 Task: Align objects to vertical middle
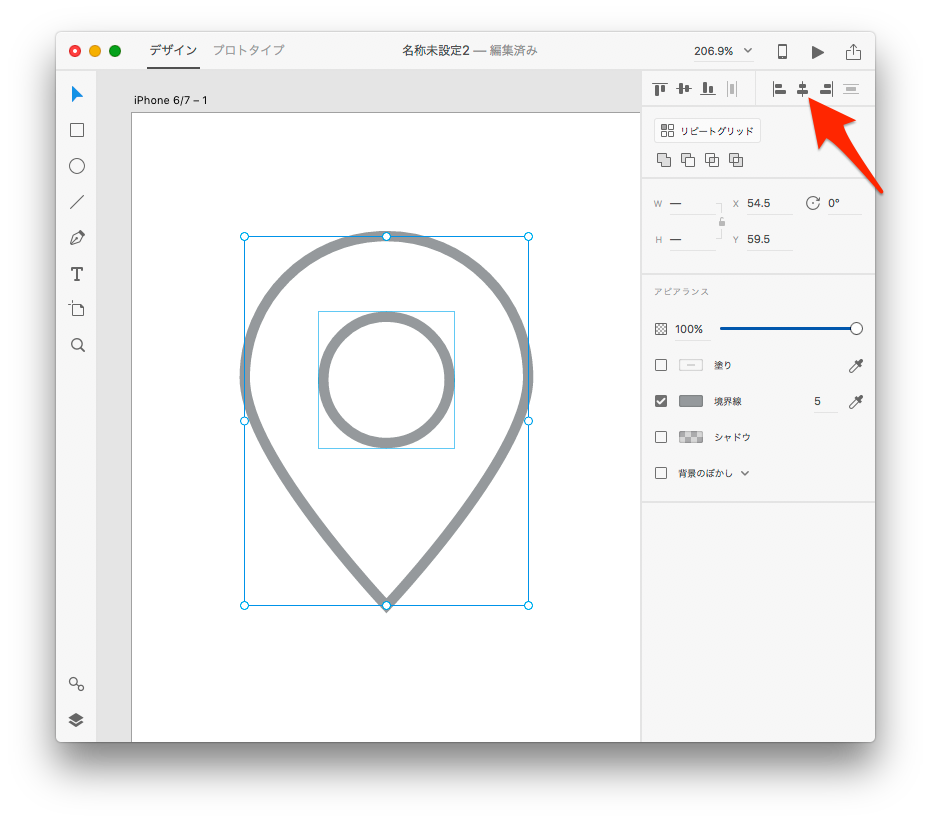pos(684,89)
